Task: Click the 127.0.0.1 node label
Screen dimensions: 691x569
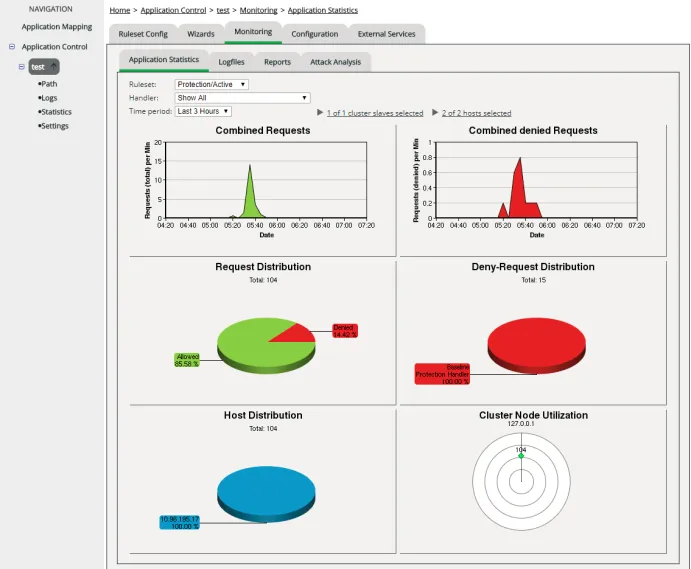Action: [521, 424]
